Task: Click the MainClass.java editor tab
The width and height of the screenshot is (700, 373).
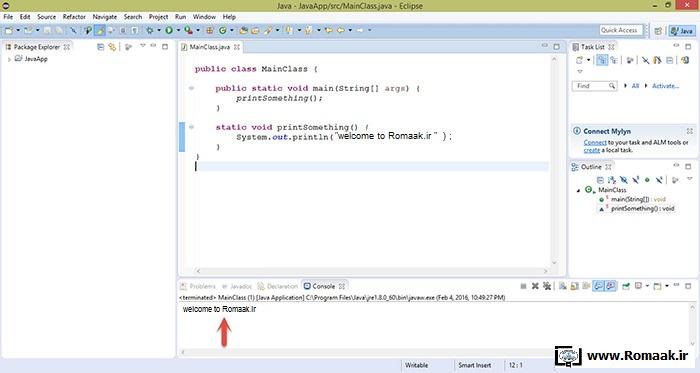Action: coord(210,47)
